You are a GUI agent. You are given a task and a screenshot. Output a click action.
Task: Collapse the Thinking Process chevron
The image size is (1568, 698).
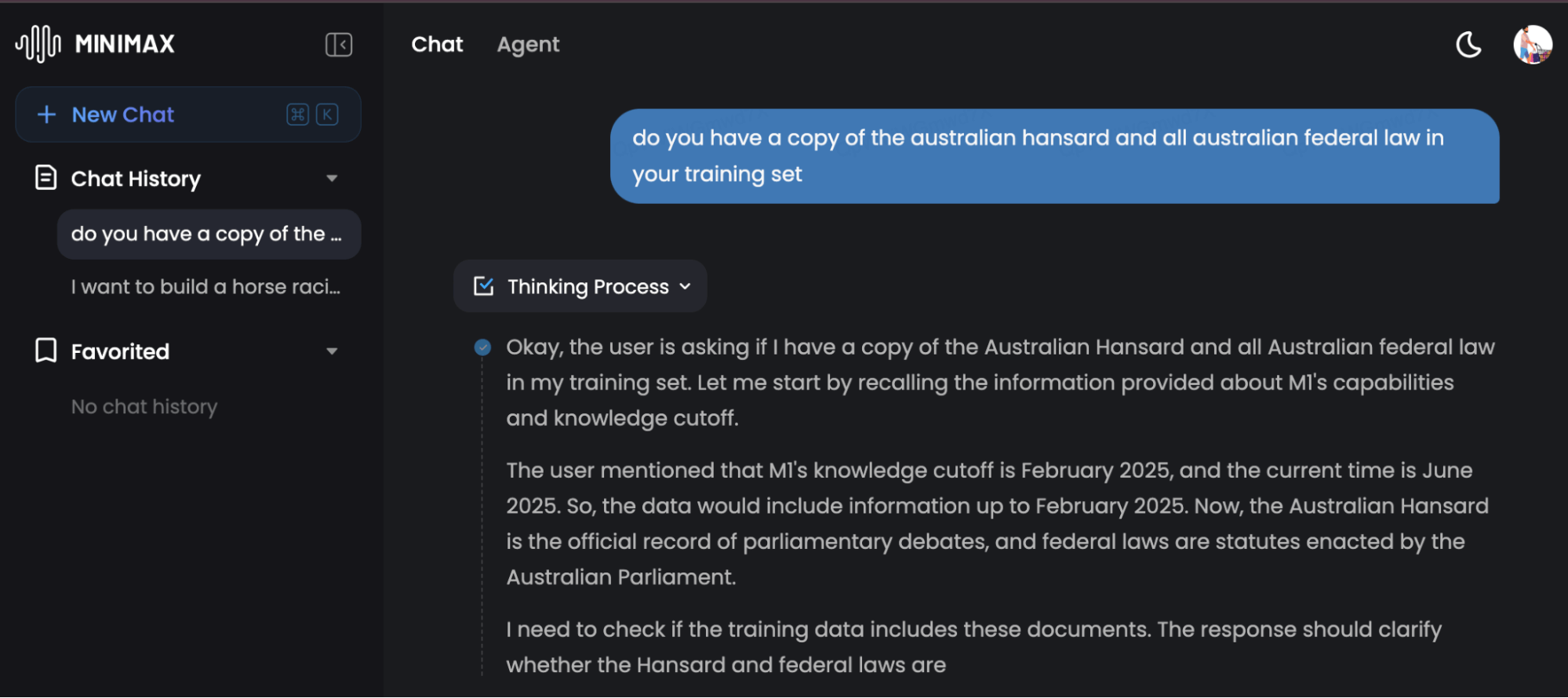[x=686, y=287]
